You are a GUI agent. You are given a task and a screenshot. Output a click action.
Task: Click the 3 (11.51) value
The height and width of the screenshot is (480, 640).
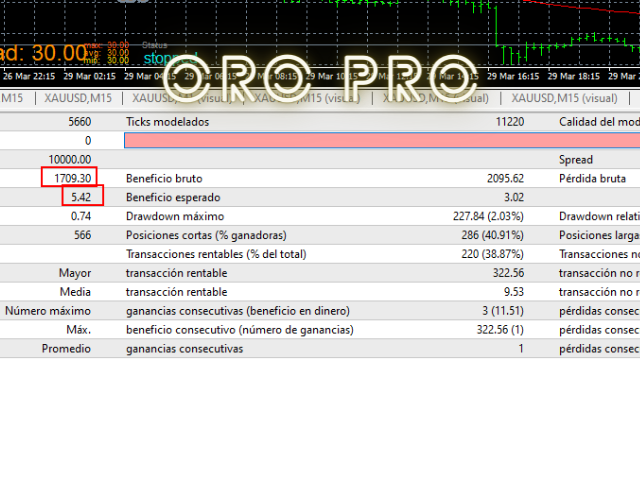coord(503,311)
